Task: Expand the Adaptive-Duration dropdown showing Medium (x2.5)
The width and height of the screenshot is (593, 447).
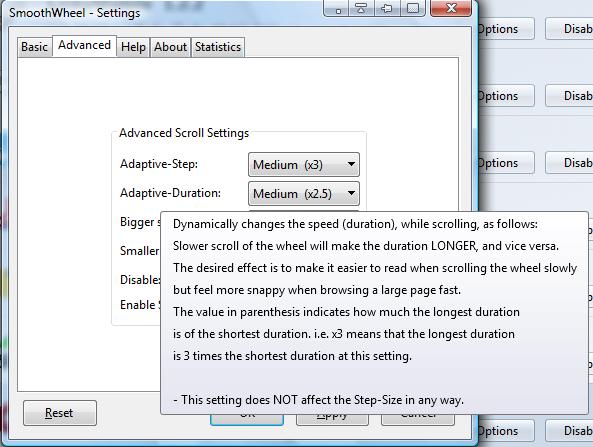Action: click(304, 194)
